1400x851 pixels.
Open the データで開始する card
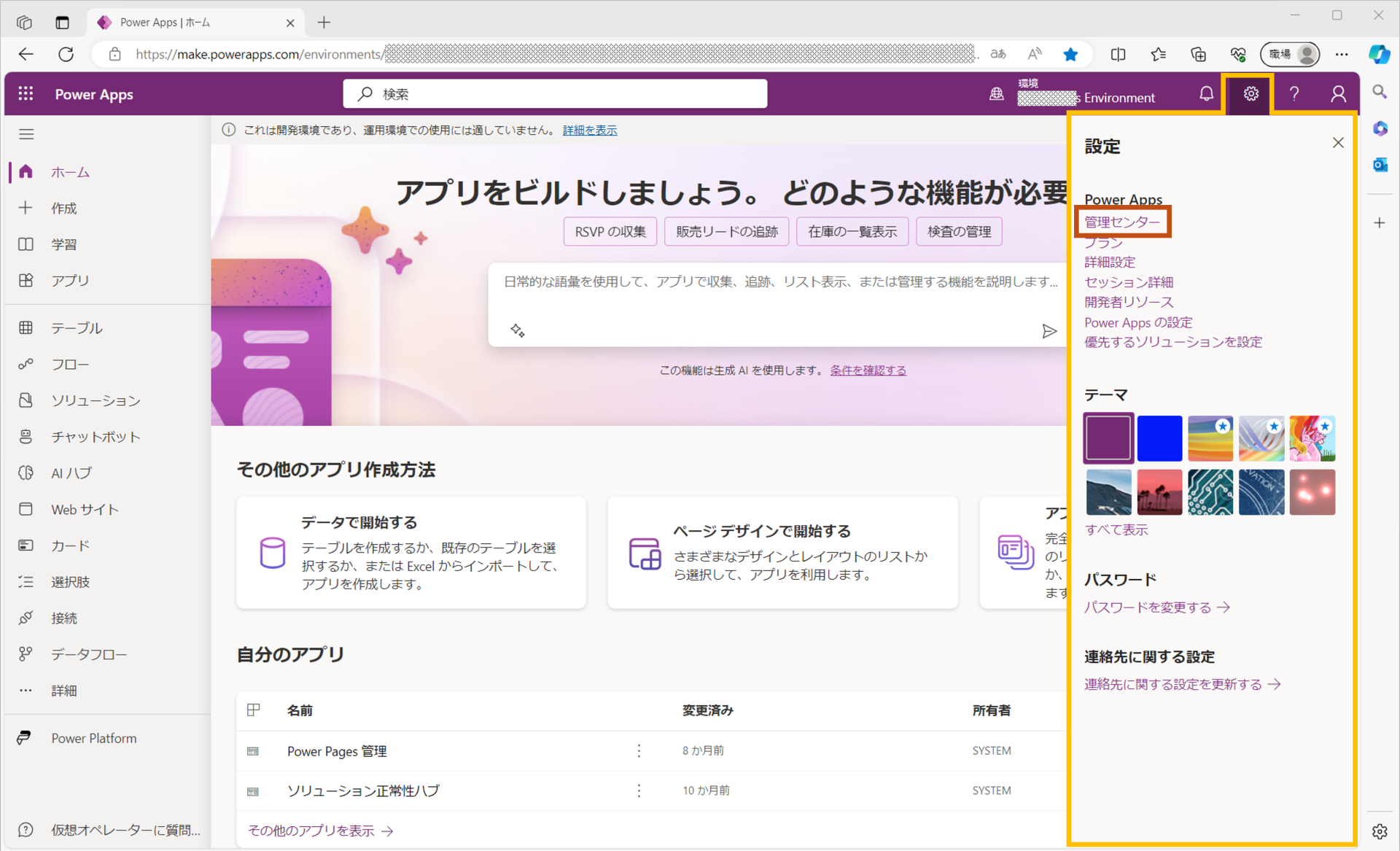click(x=411, y=553)
